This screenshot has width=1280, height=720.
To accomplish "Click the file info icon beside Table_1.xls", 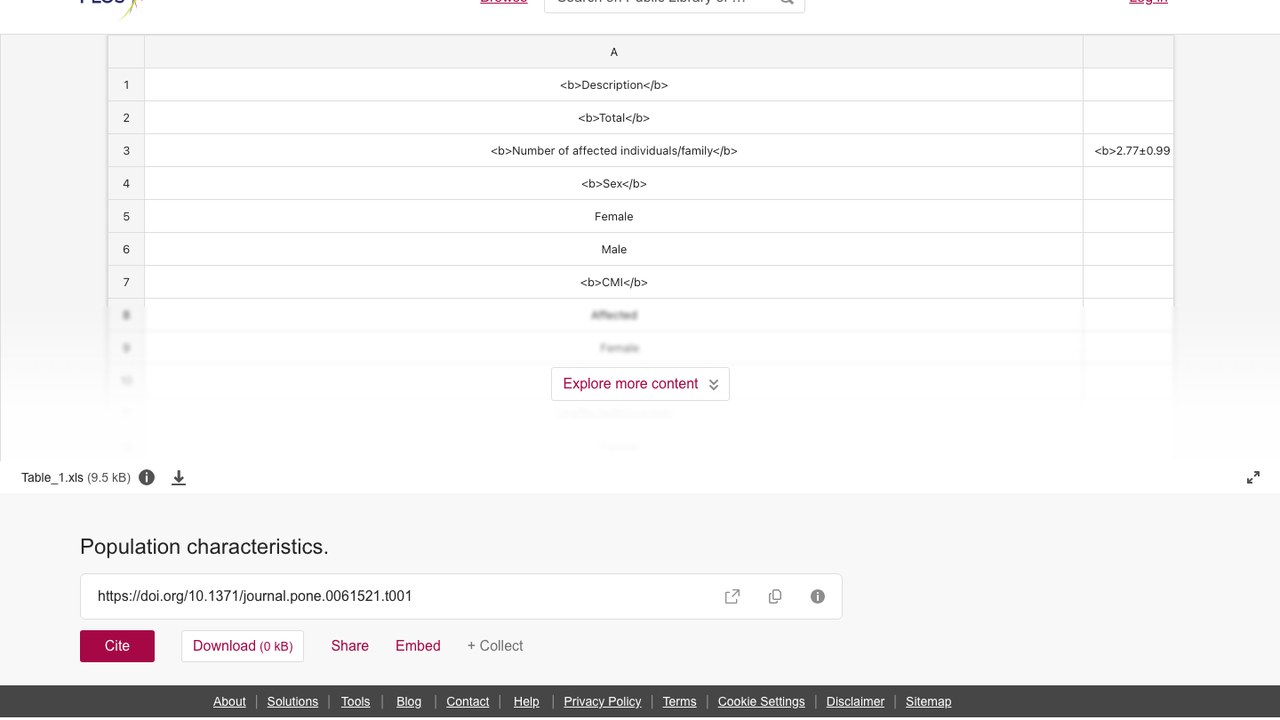I will (147, 477).
